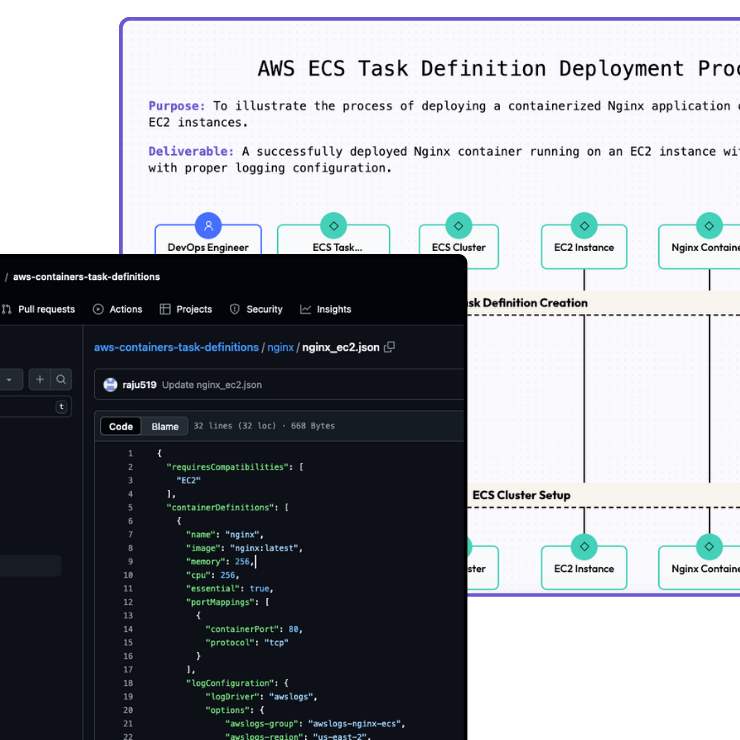Click the top Nginx Container diamond icon

point(709,226)
